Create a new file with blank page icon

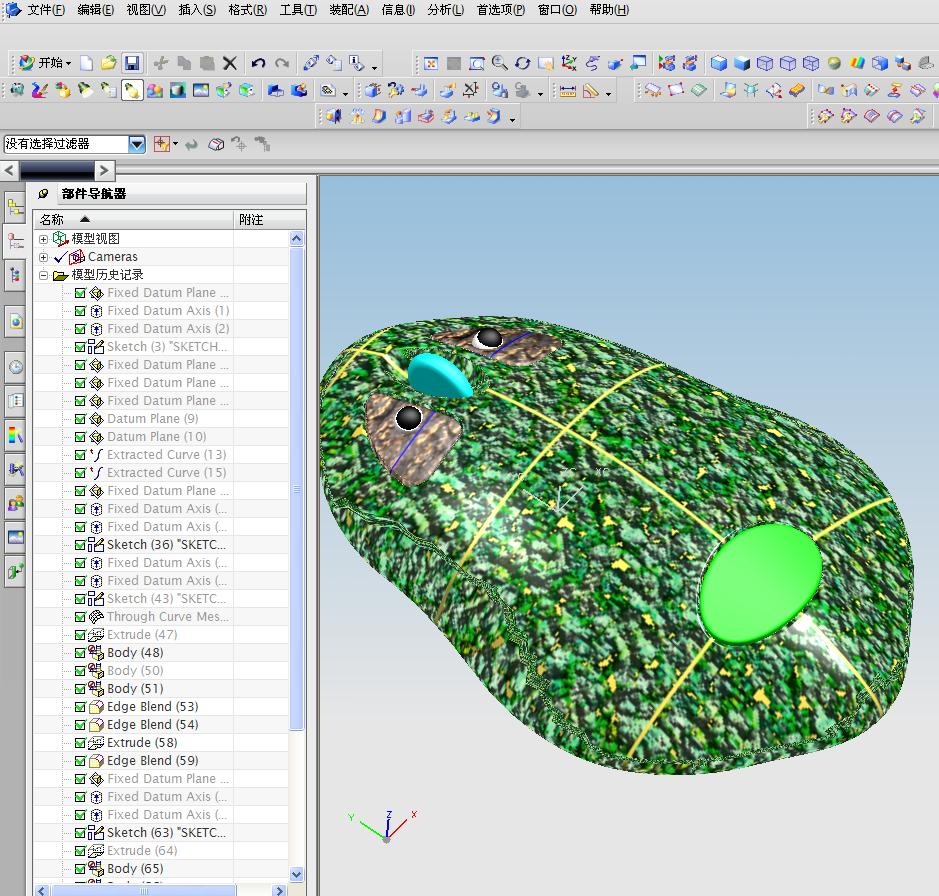click(87, 63)
